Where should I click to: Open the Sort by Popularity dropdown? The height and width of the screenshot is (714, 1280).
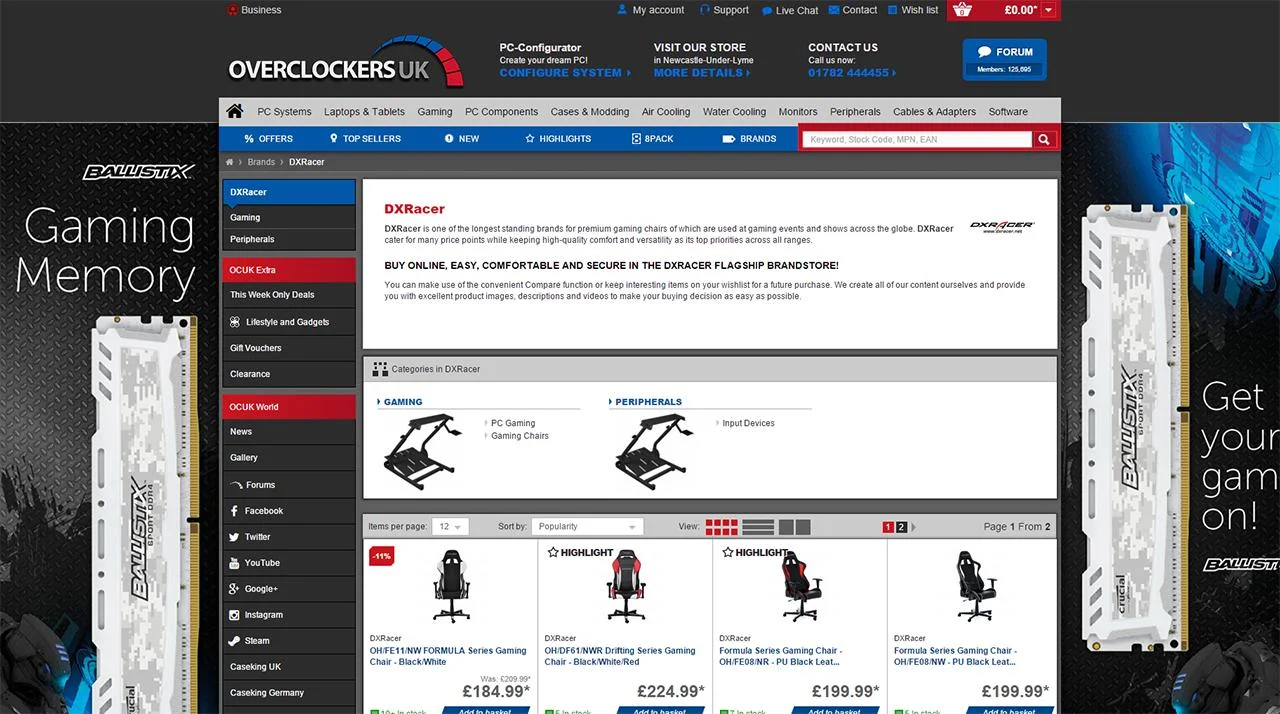[x=587, y=526]
